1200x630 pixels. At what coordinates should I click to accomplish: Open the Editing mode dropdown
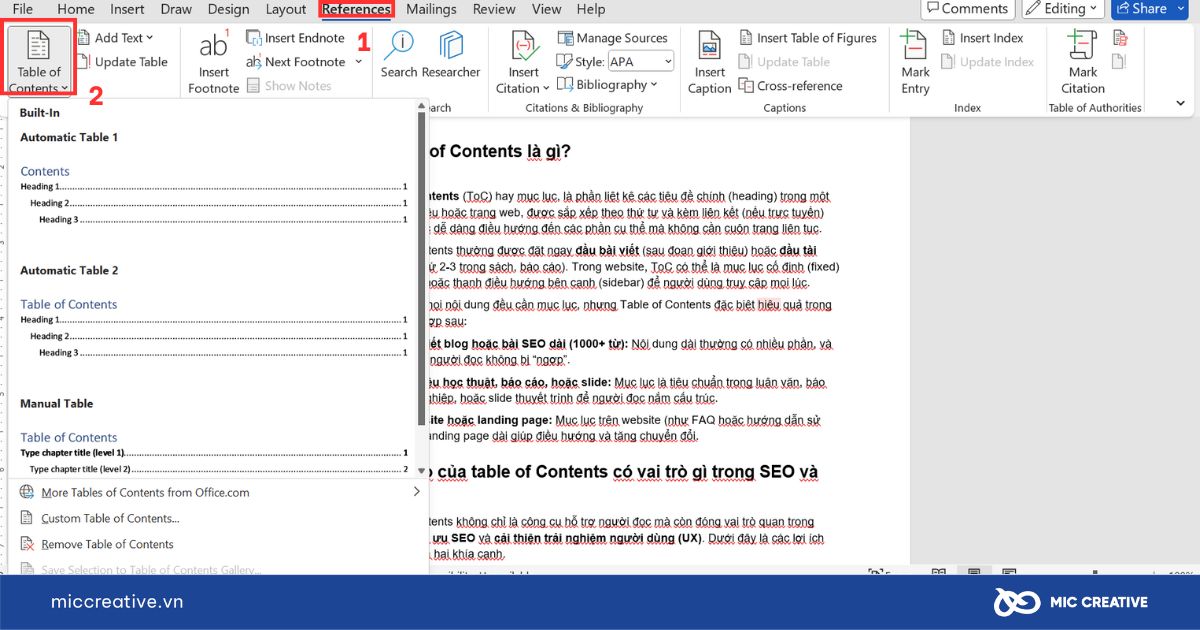point(1061,9)
